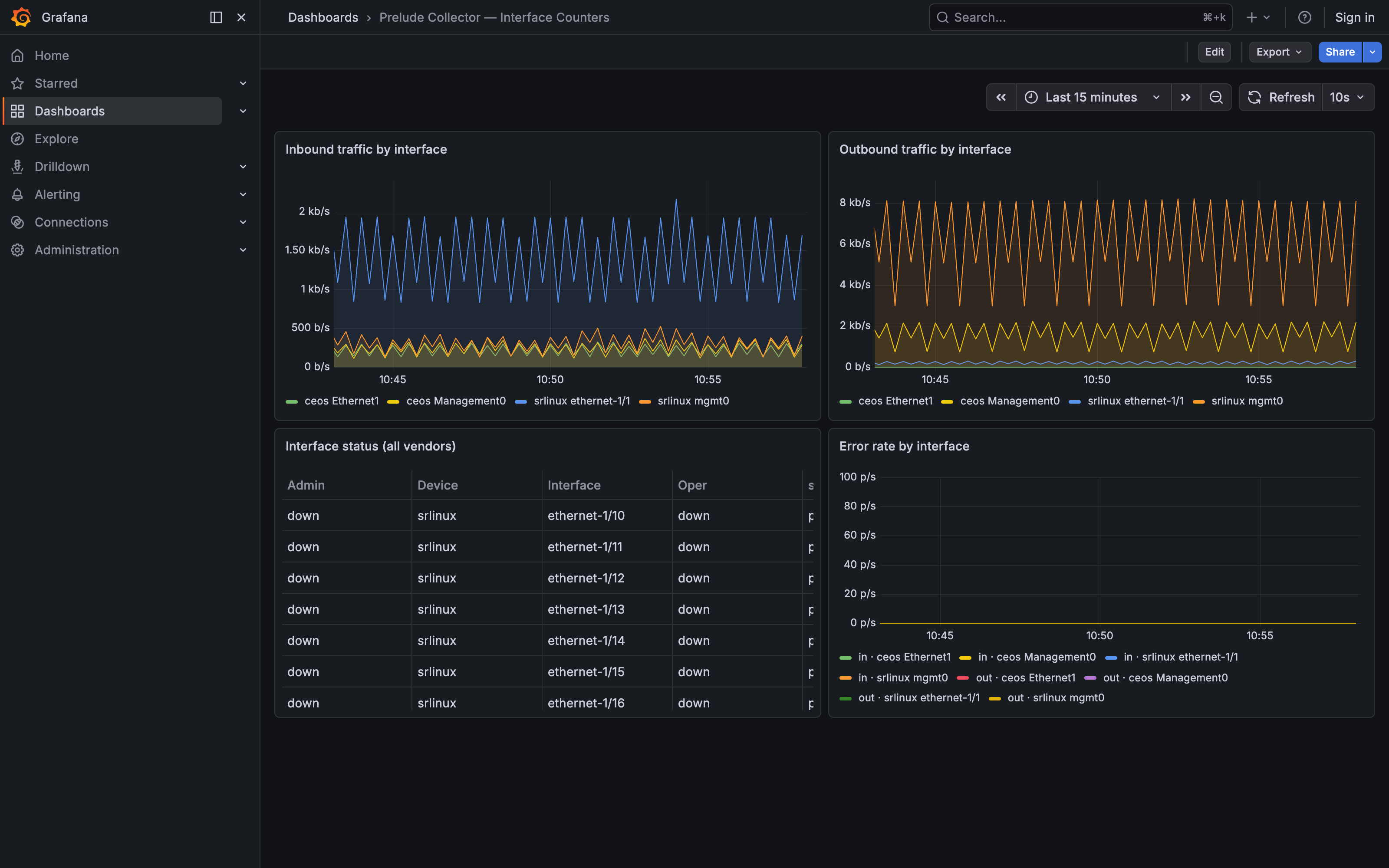
Task: Toggle 'in · ceos Ethernet1' error series
Action: pyautogui.click(x=904, y=657)
